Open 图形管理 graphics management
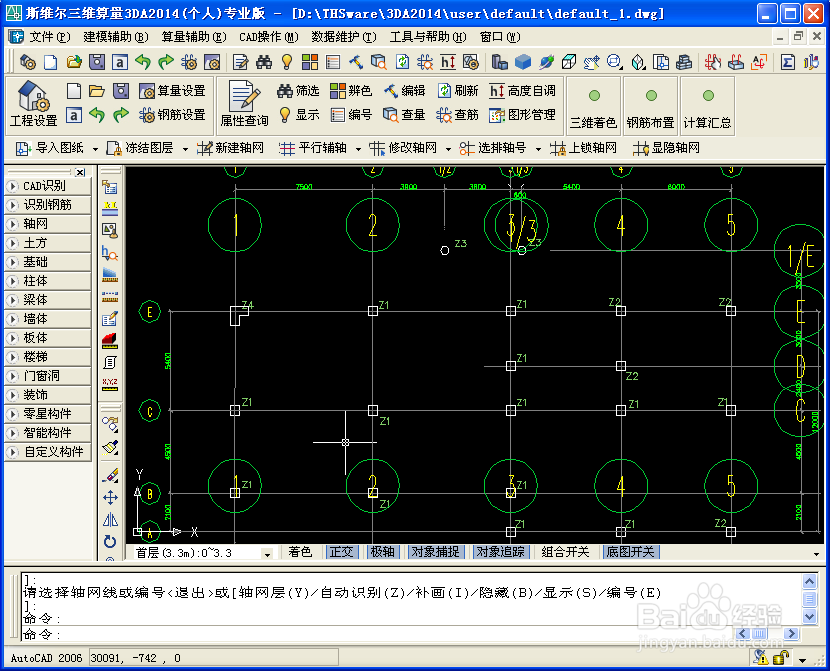 tap(522, 114)
